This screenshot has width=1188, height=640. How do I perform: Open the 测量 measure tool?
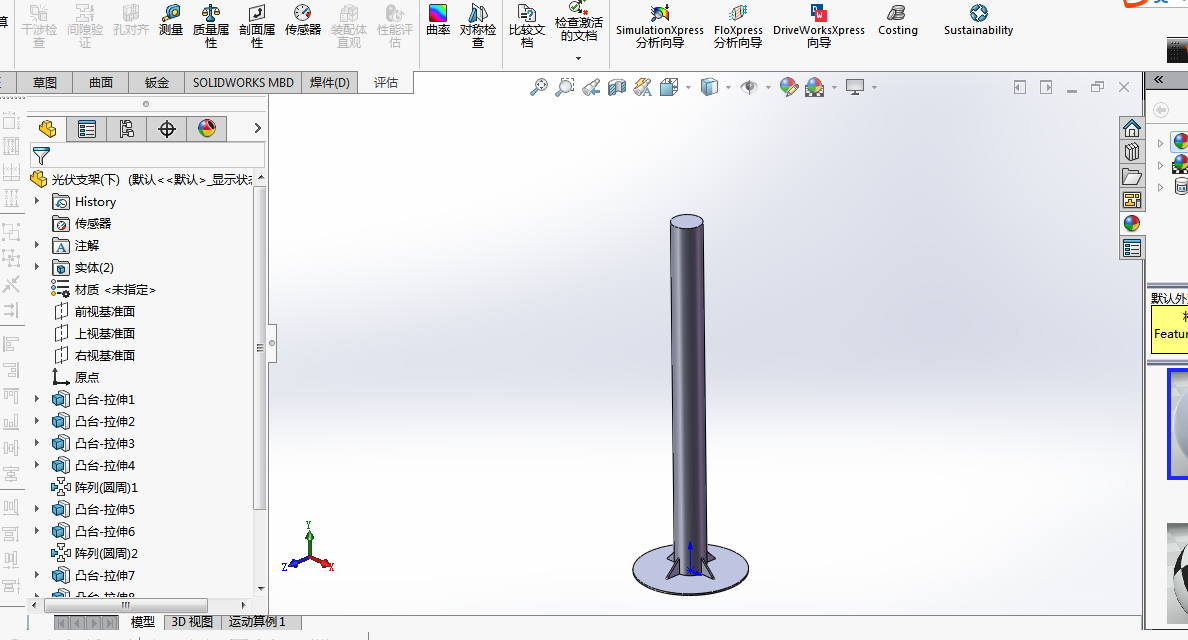click(x=170, y=20)
